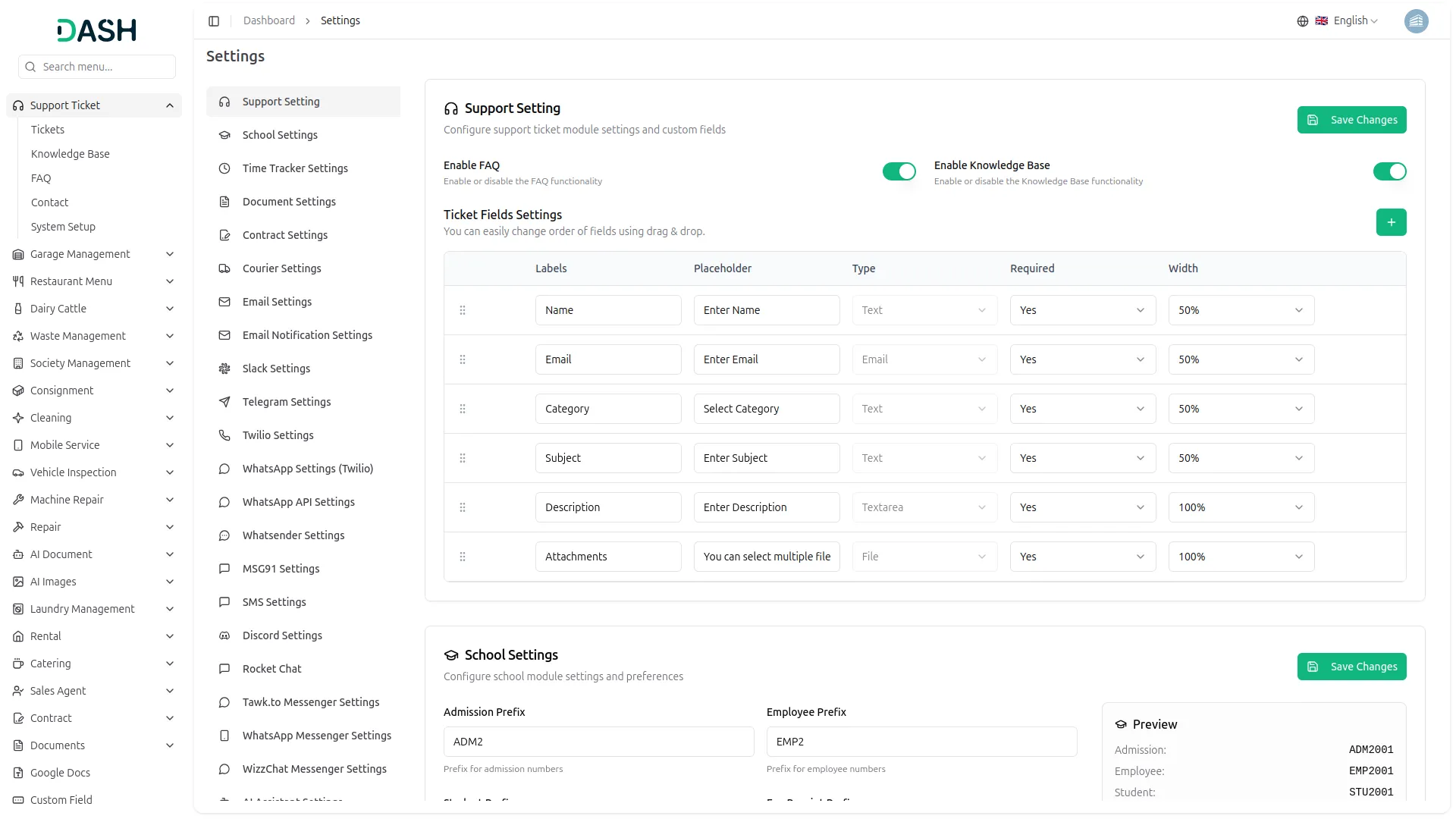The width and height of the screenshot is (1456, 819).
Task: Click the Vehicle Inspection car icon
Action: (18, 472)
